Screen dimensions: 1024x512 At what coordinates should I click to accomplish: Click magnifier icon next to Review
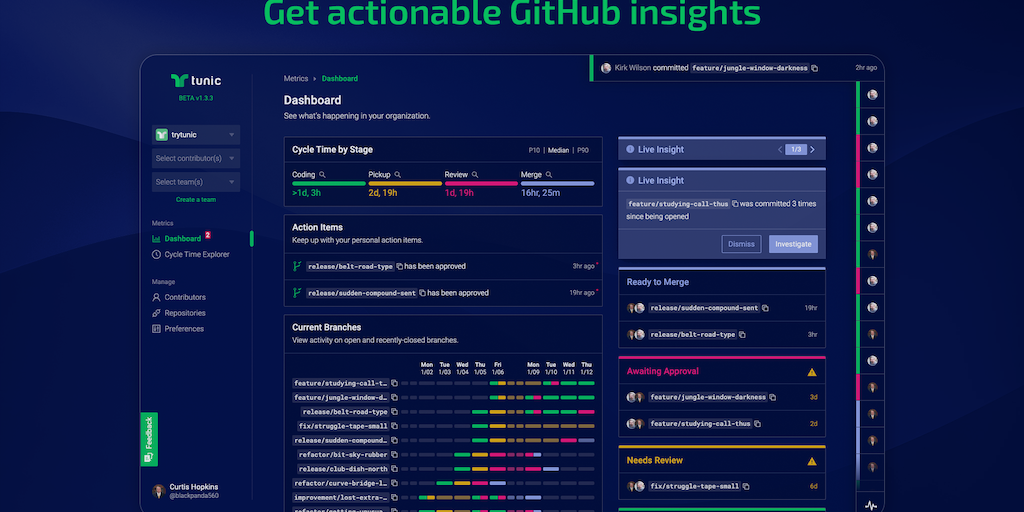click(x=475, y=175)
